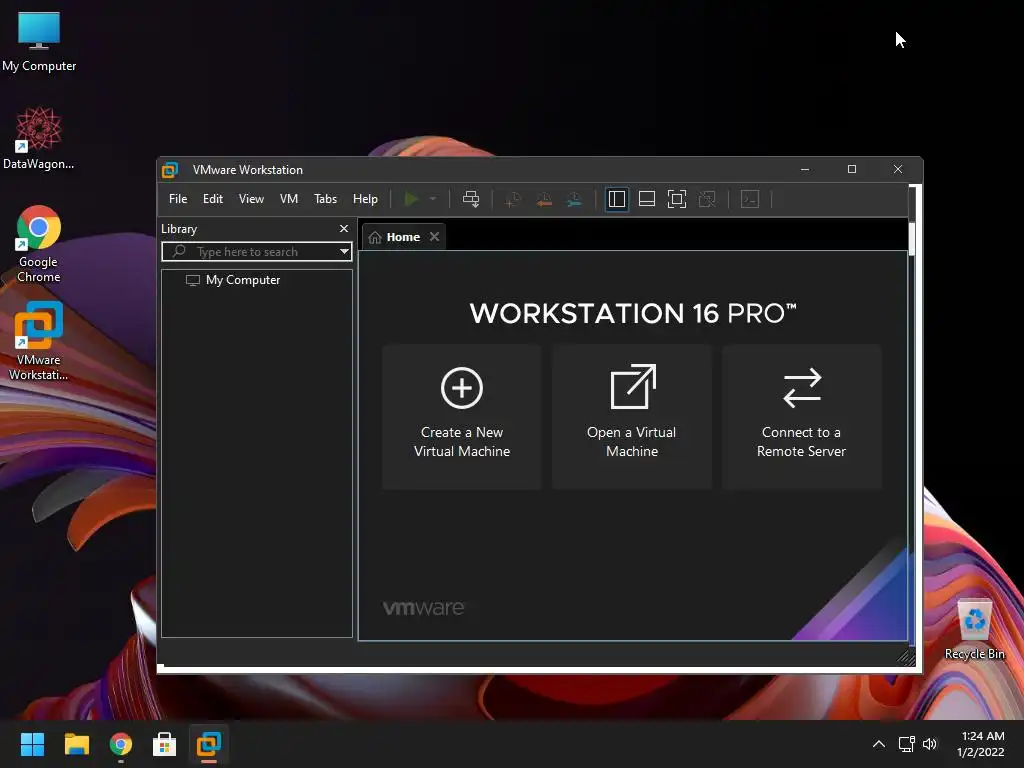Screen dimensions: 1024x768
Task: Open the Snapshot Manager icon
Action: tap(574, 199)
